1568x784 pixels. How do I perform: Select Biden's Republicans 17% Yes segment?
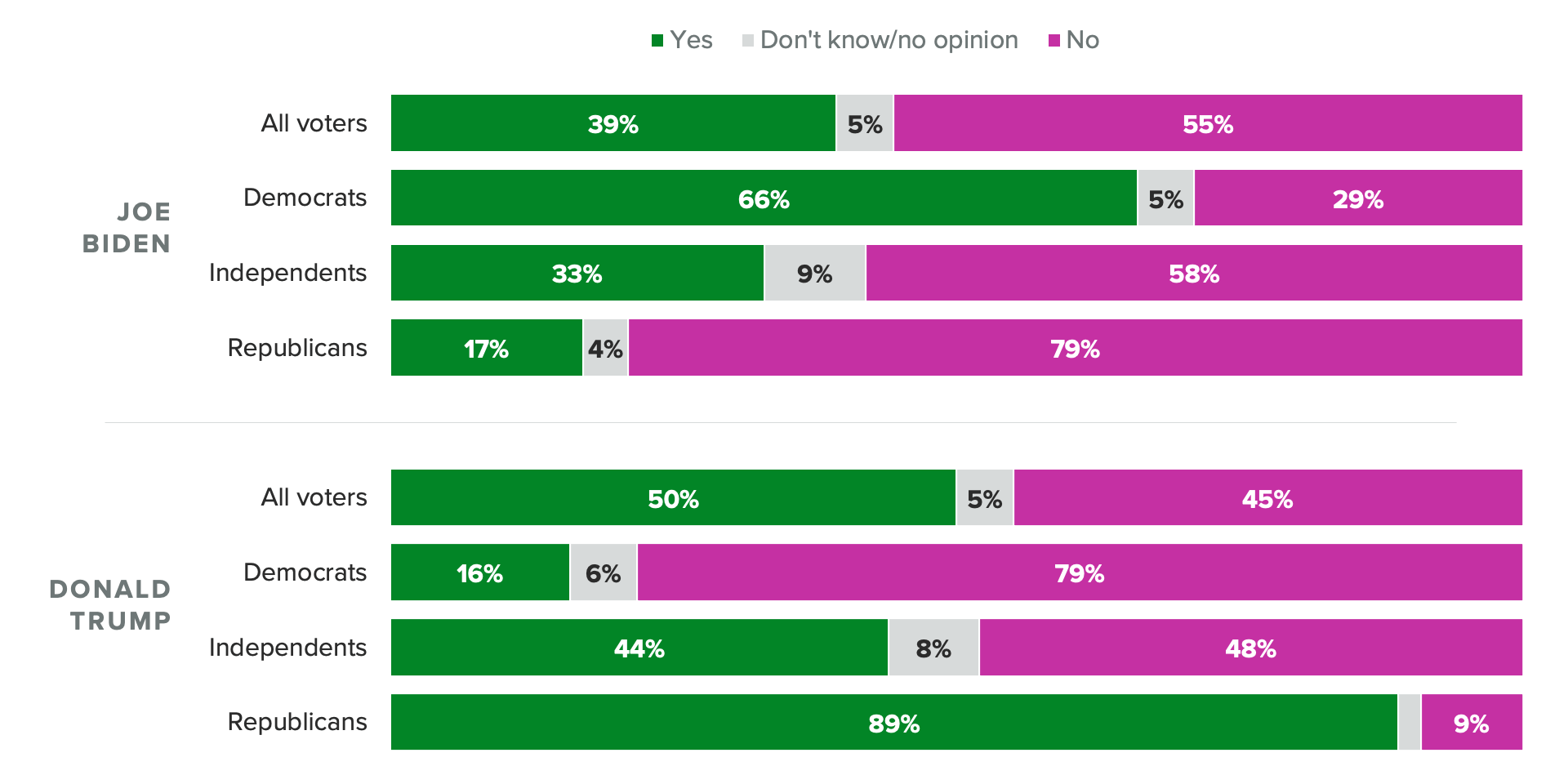486,349
